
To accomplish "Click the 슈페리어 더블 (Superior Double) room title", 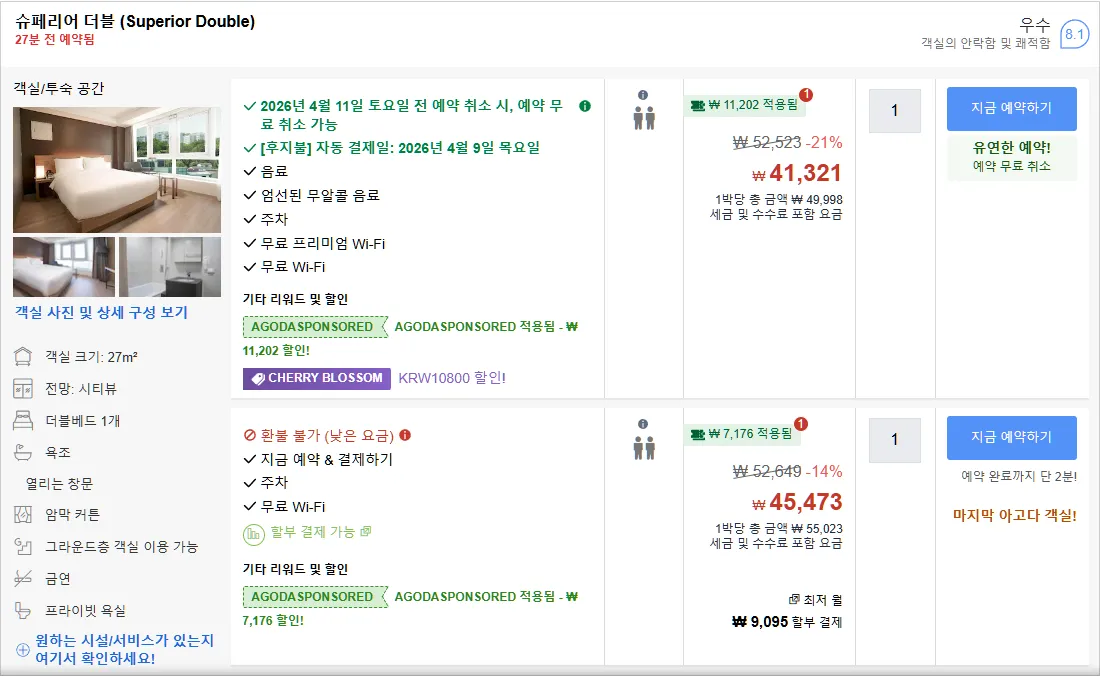I will [135, 21].
